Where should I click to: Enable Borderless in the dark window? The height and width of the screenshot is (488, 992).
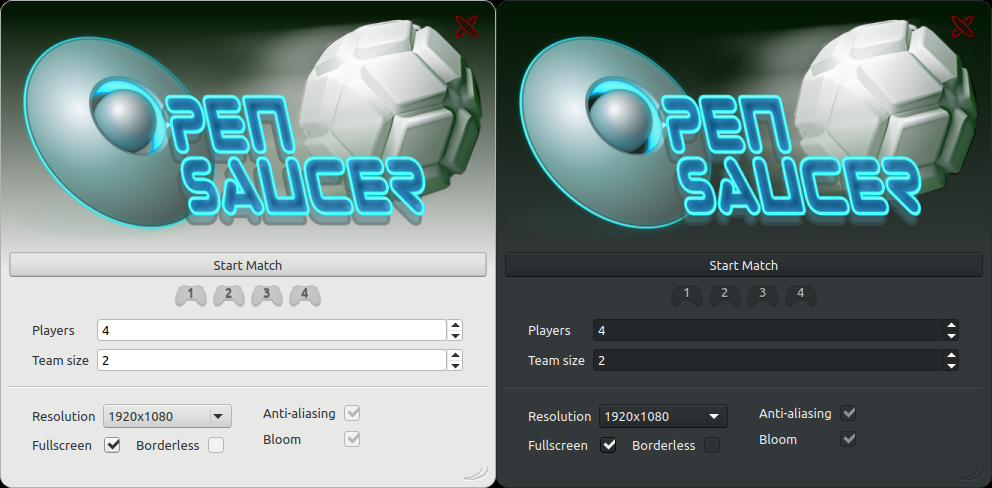click(x=712, y=445)
